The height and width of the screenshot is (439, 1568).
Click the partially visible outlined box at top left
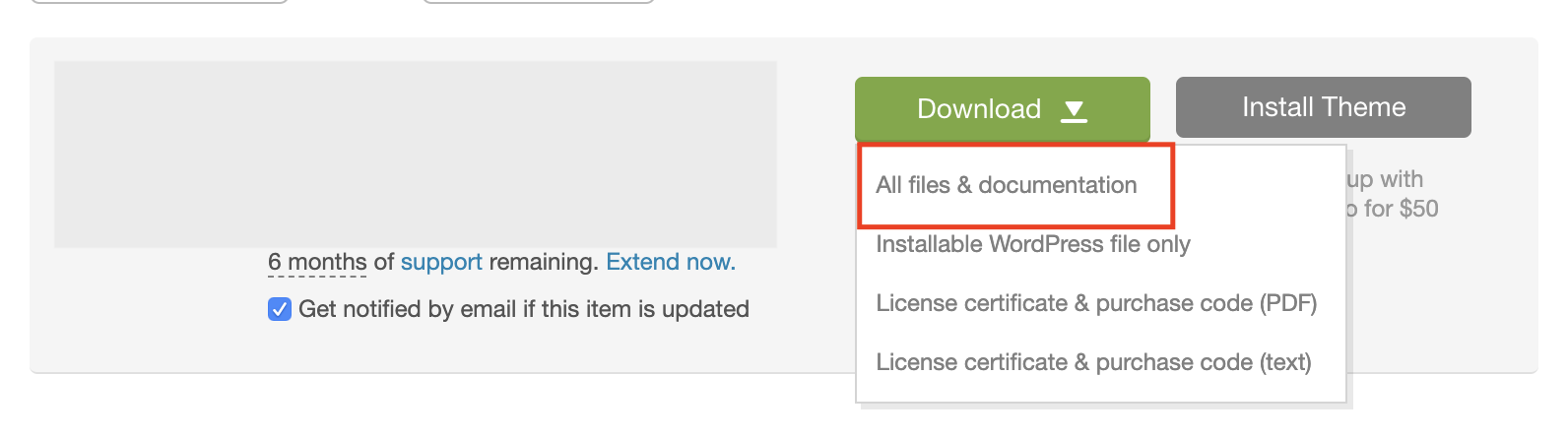tap(160, 2)
